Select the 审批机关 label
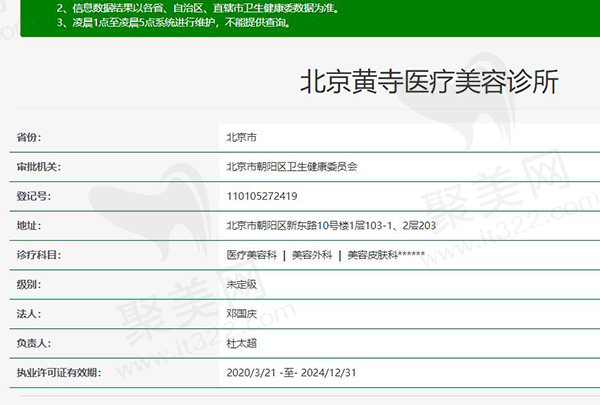600x405 pixels. (x=39, y=167)
